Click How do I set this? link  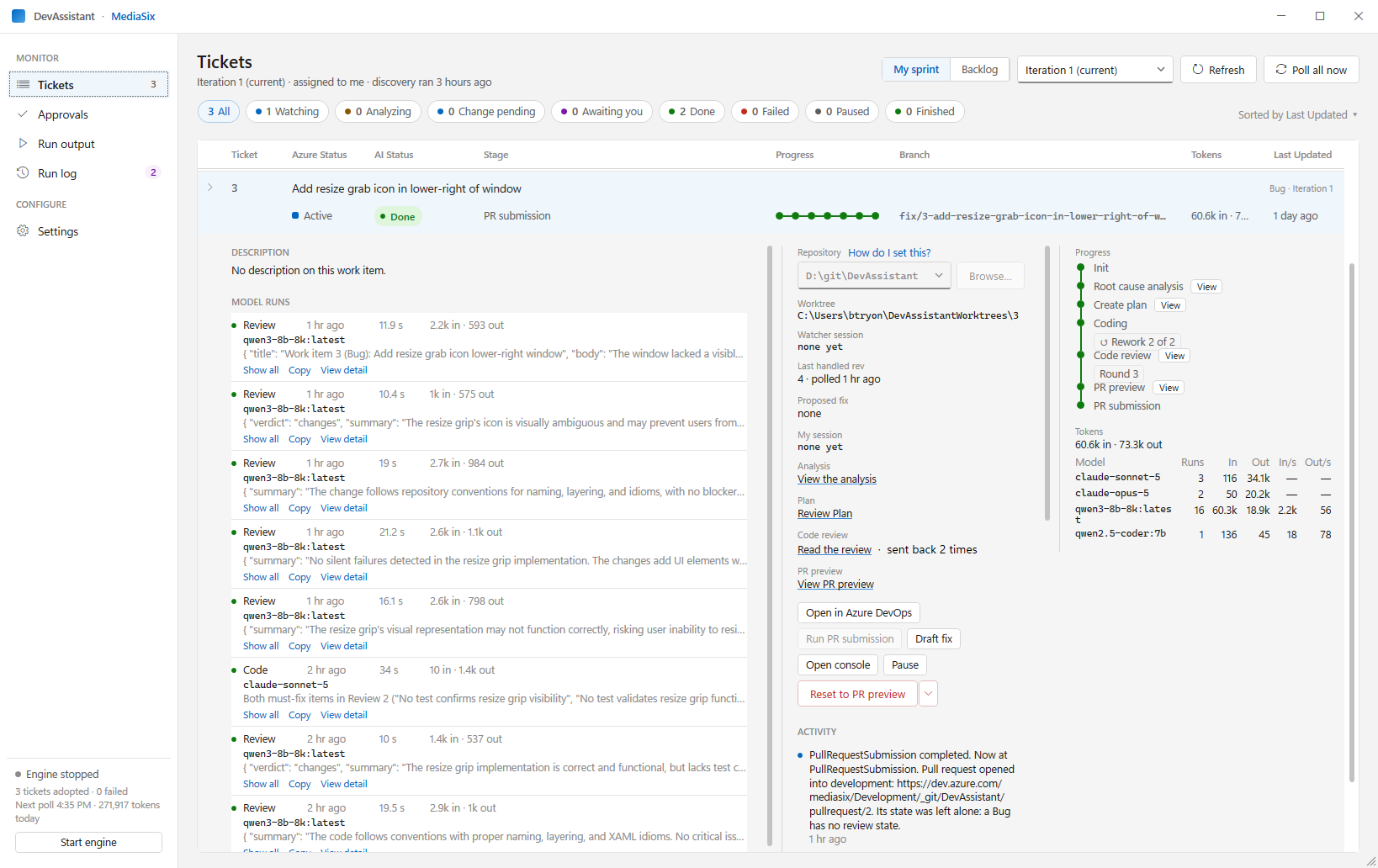pyautogui.click(x=889, y=252)
